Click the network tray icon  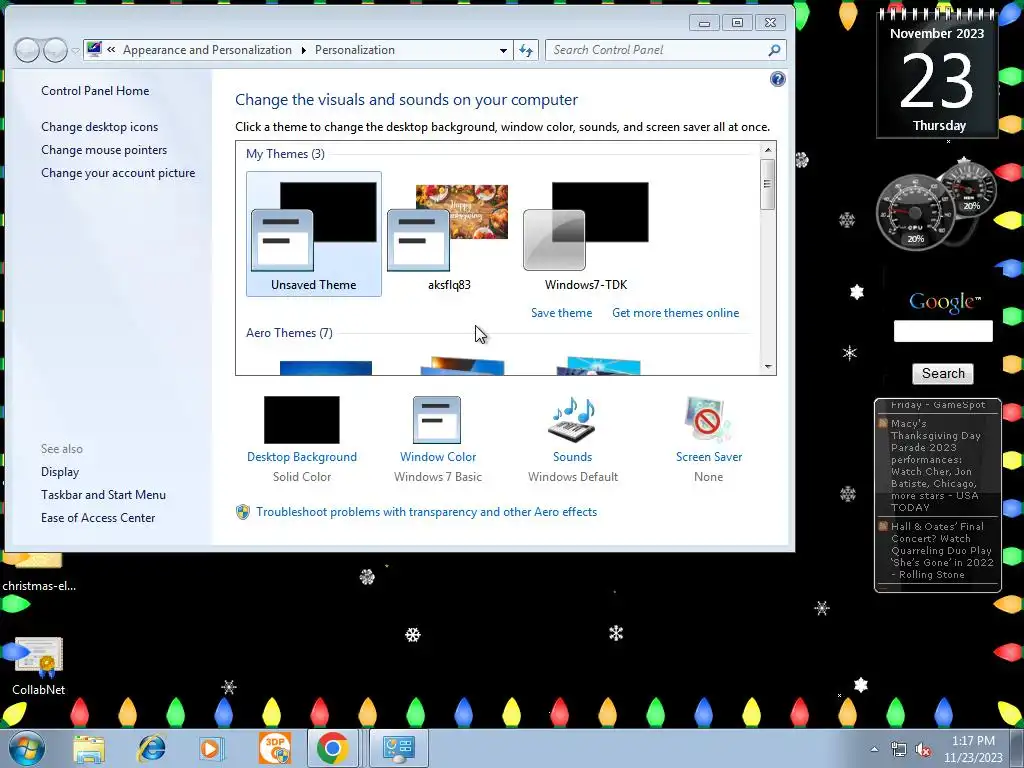(x=899, y=750)
